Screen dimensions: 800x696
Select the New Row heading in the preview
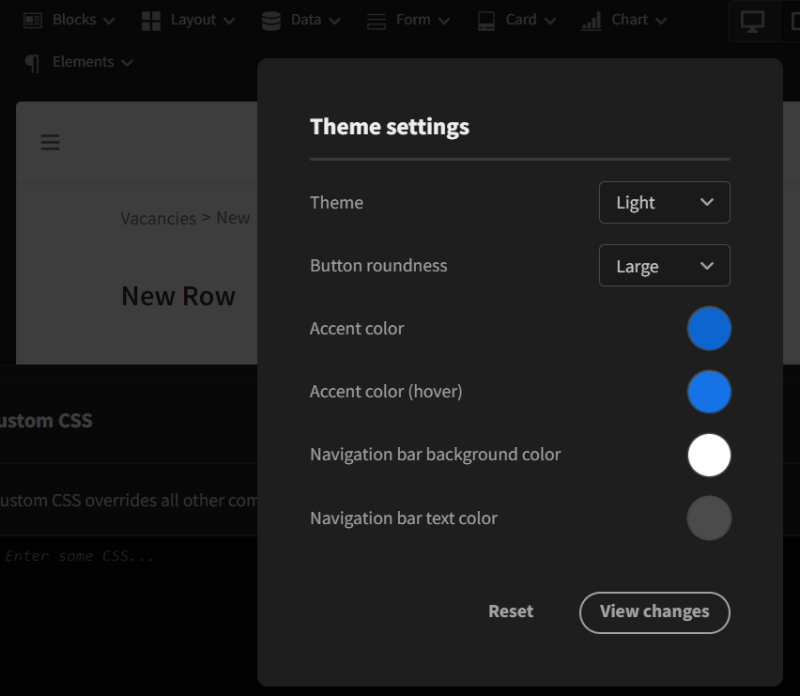tap(178, 296)
